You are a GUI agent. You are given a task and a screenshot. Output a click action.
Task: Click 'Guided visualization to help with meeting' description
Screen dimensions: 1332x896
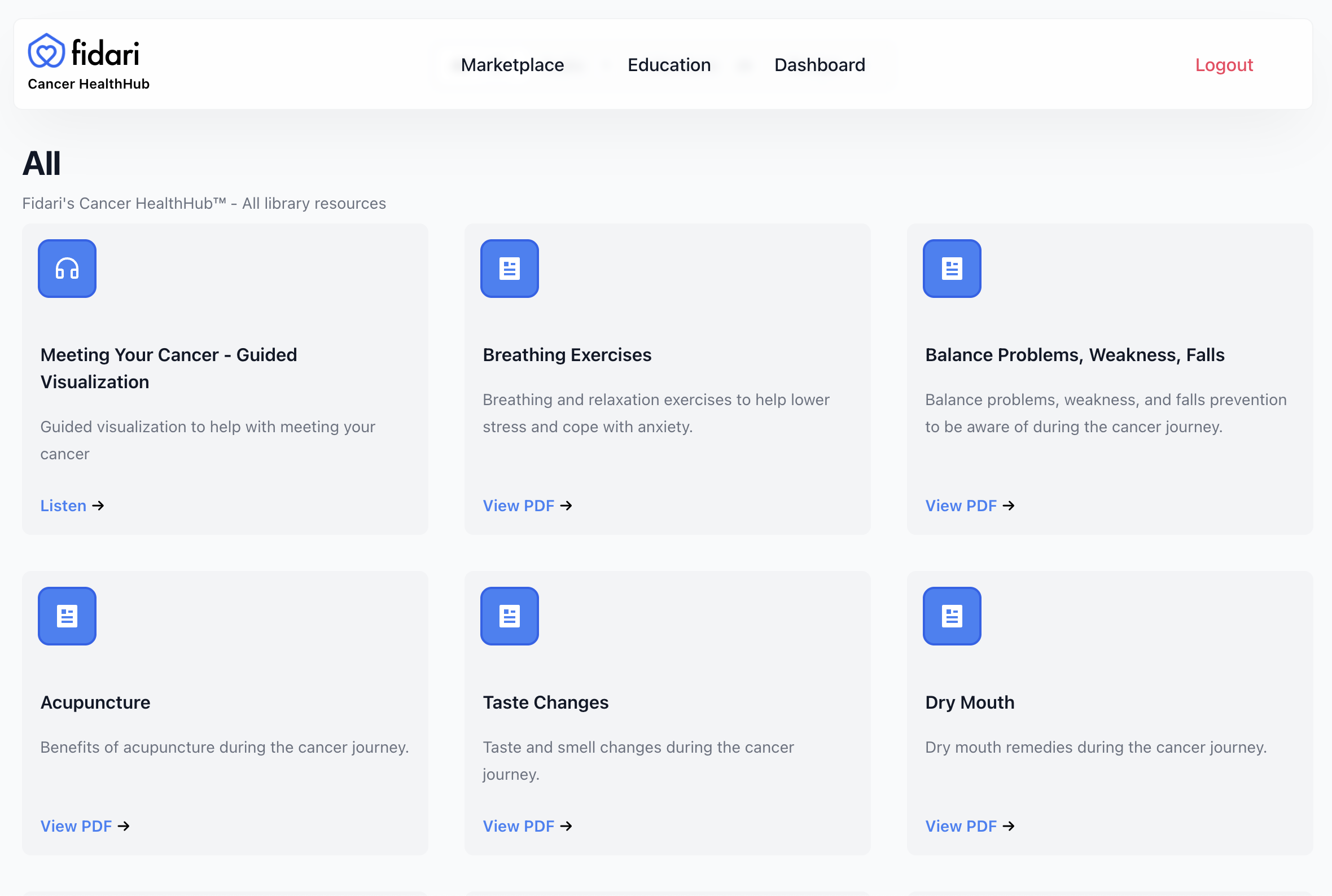click(208, 440)
